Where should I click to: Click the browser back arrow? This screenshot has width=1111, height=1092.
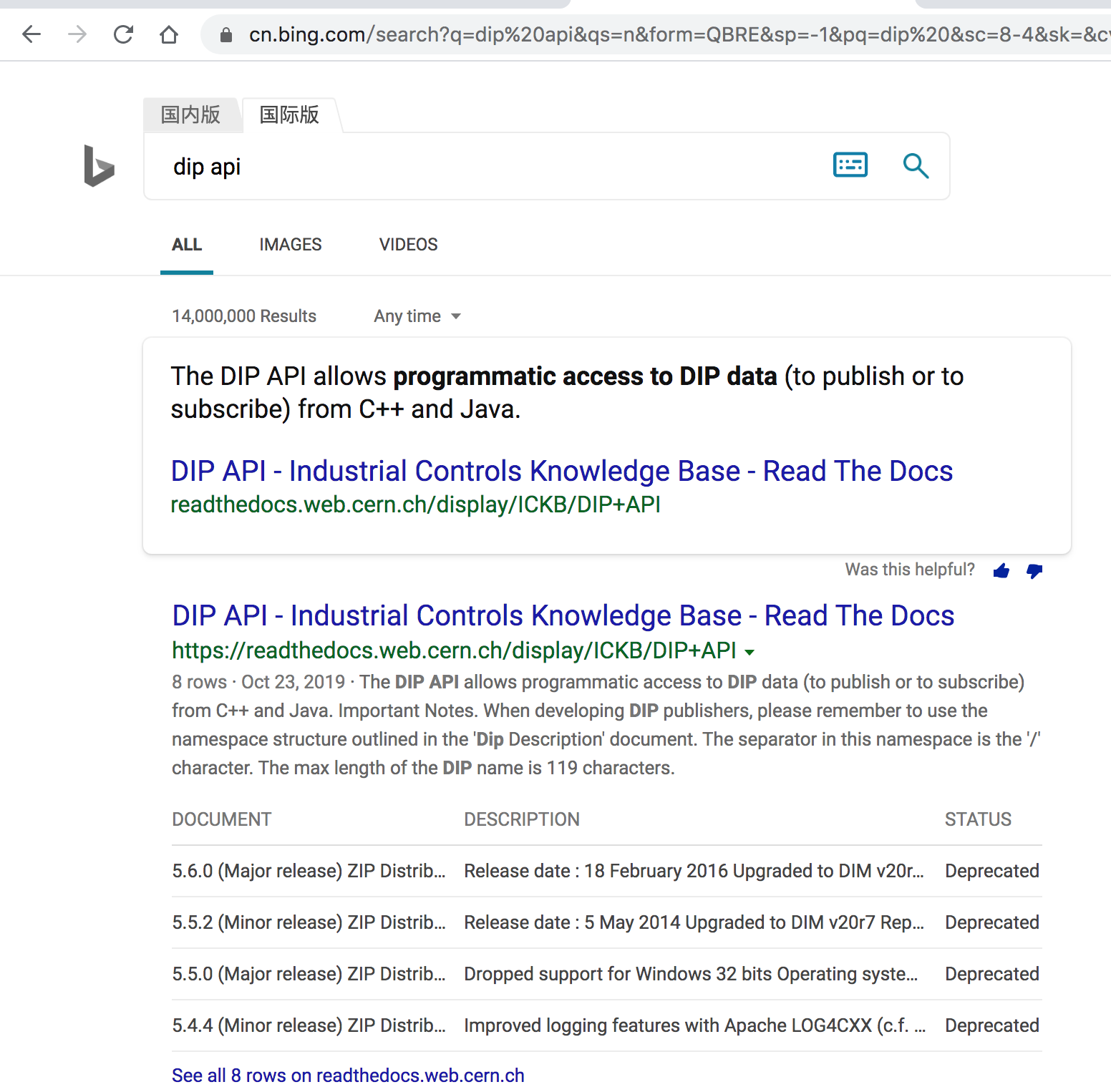click(31, 34)
